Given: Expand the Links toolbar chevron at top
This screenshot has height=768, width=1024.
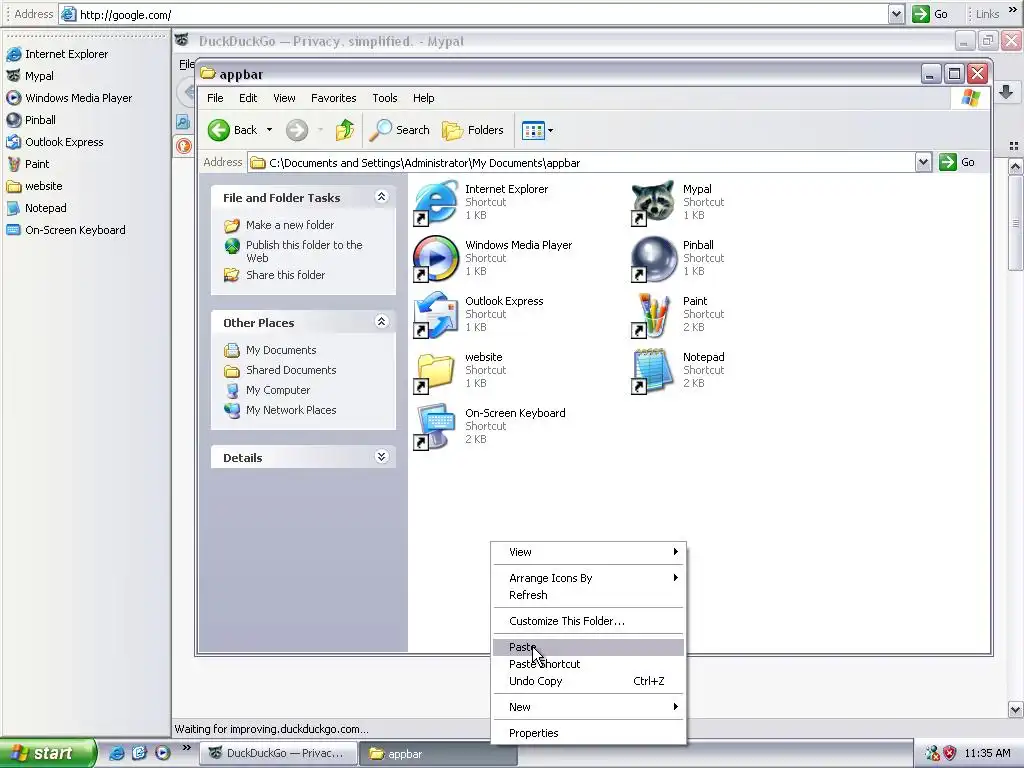Looking at the screenshot, I should [x=1012, y=12].
